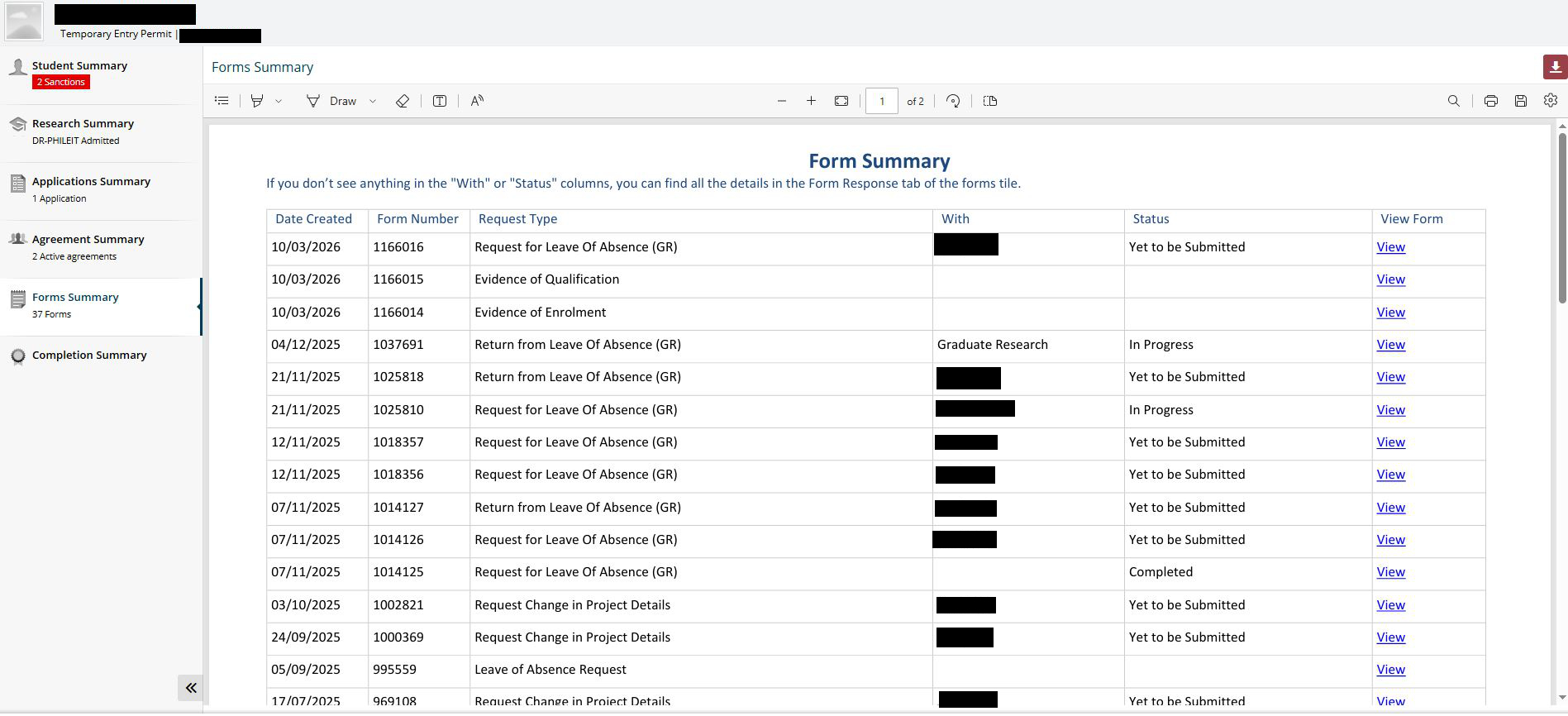Rotate the document with rotate icon

953,101
